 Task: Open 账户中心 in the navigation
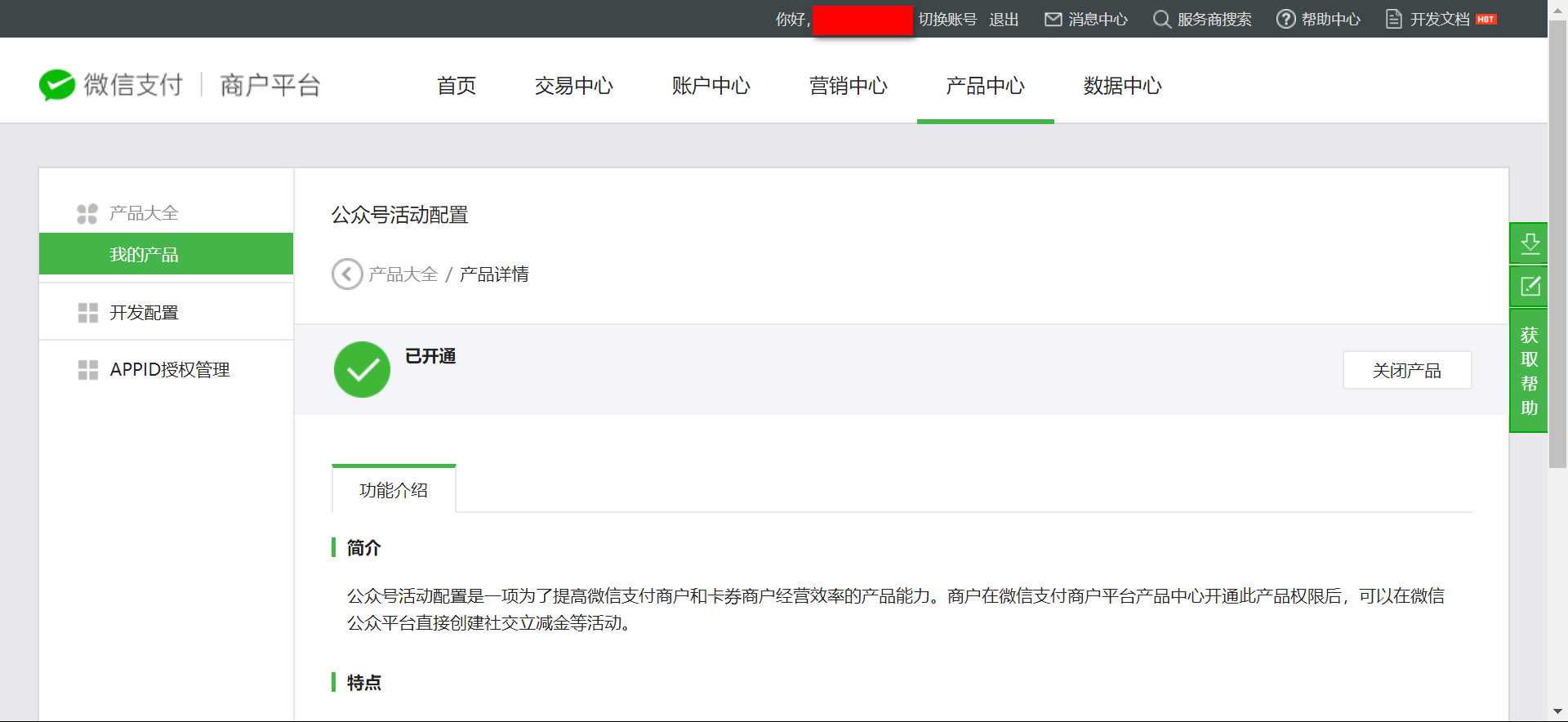click(710, 85)
